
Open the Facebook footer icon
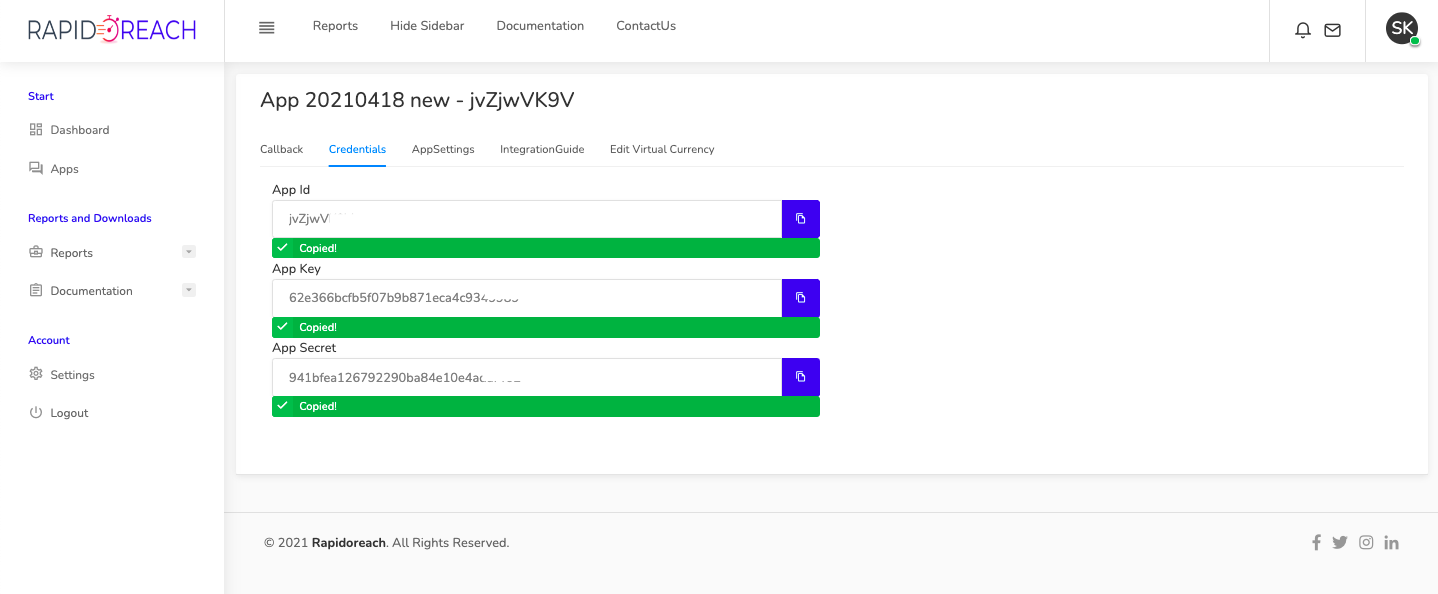[x=1316, y=543]
